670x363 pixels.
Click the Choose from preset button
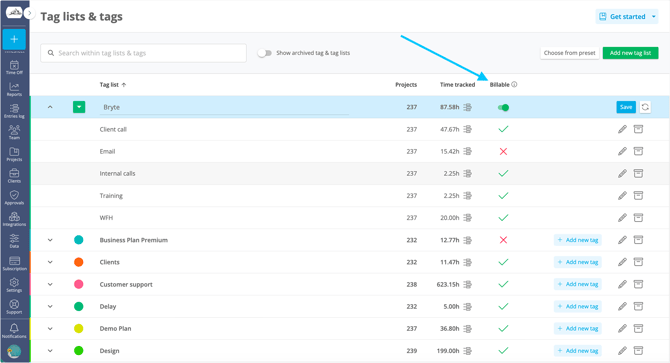point(569,53)
